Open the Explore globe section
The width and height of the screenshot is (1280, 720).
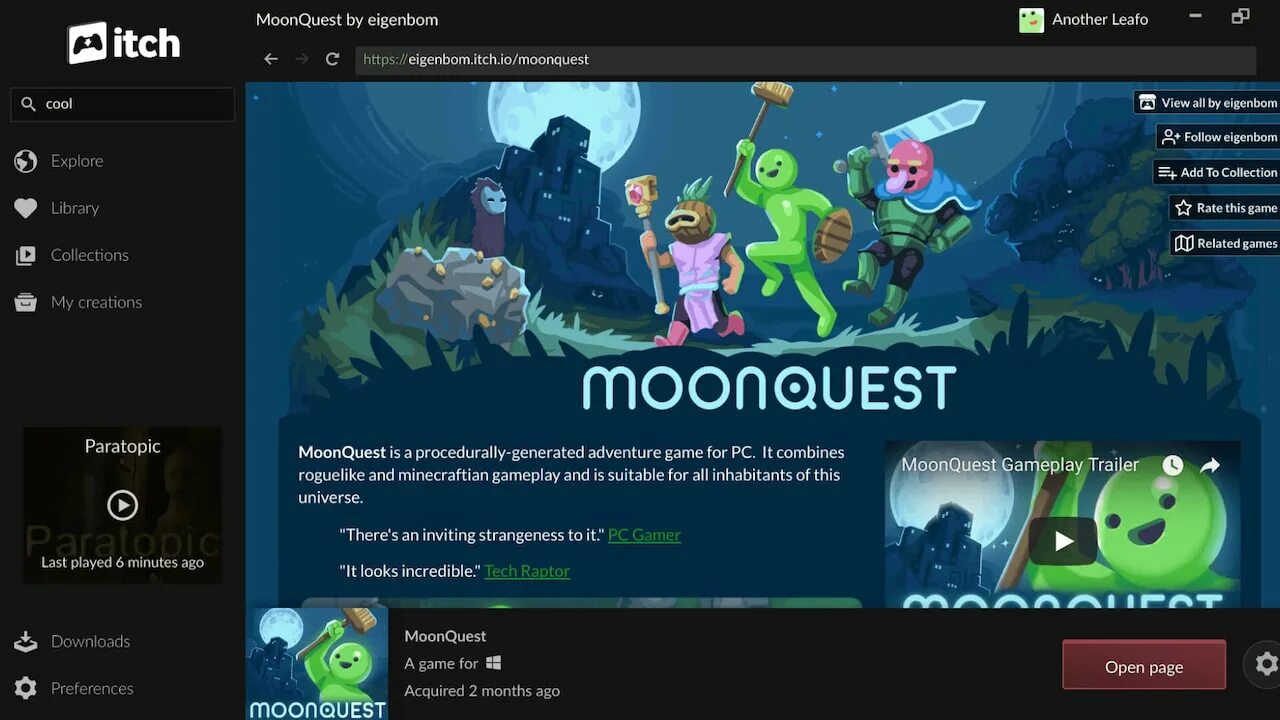[x=59, y=161]
